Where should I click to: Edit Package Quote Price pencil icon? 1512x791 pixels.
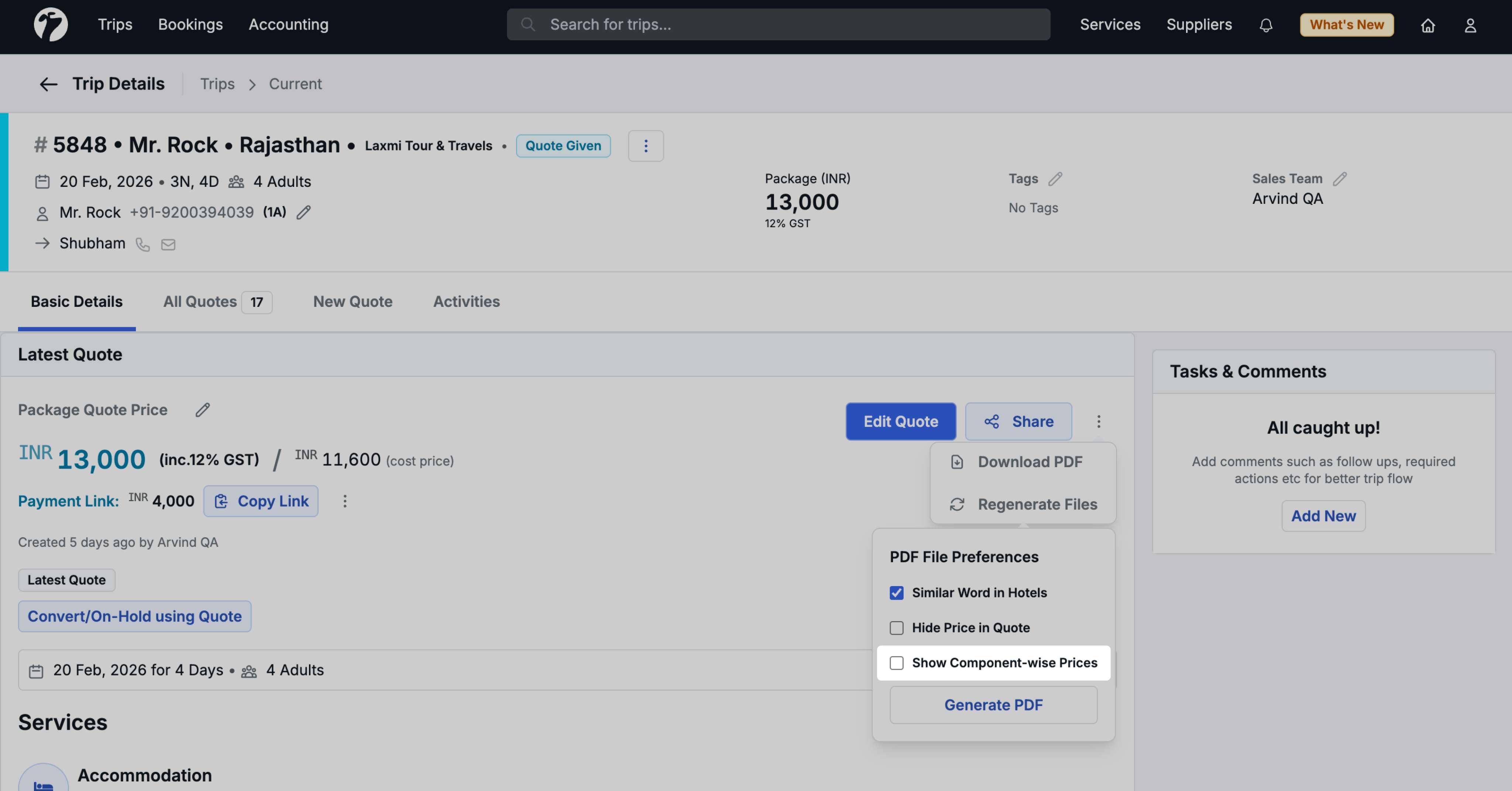(x=203, y=410)
